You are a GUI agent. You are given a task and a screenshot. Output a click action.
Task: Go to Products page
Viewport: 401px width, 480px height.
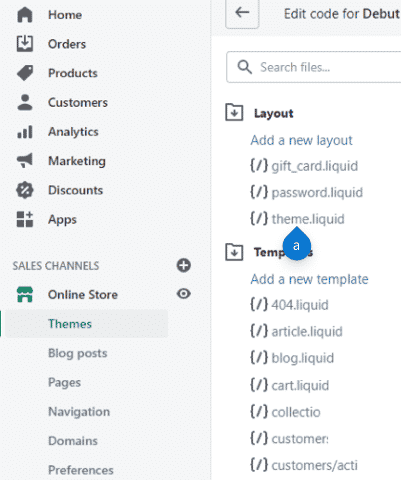click(x=73, y=73)
